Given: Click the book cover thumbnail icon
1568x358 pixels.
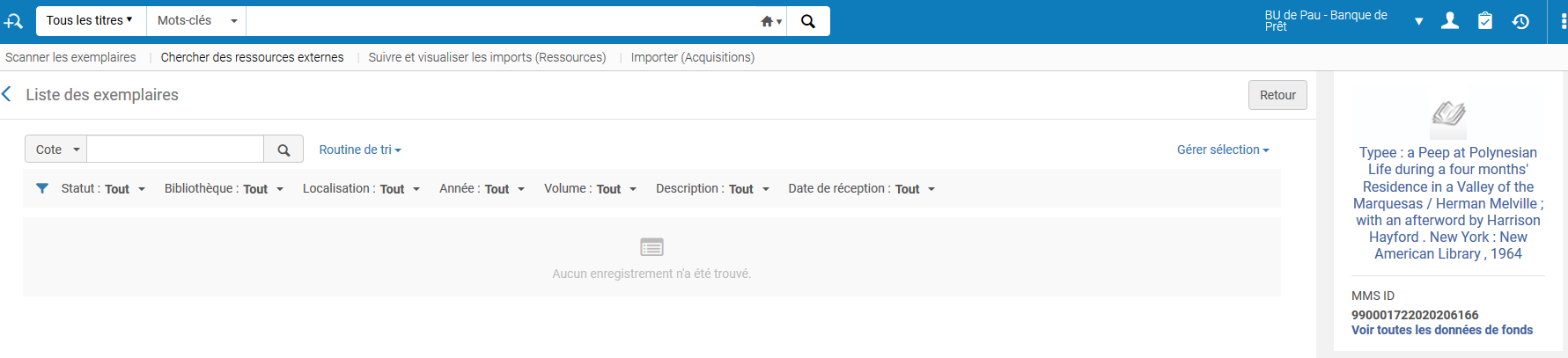Looking at the screenshot, I should (x=1447, y=114).
